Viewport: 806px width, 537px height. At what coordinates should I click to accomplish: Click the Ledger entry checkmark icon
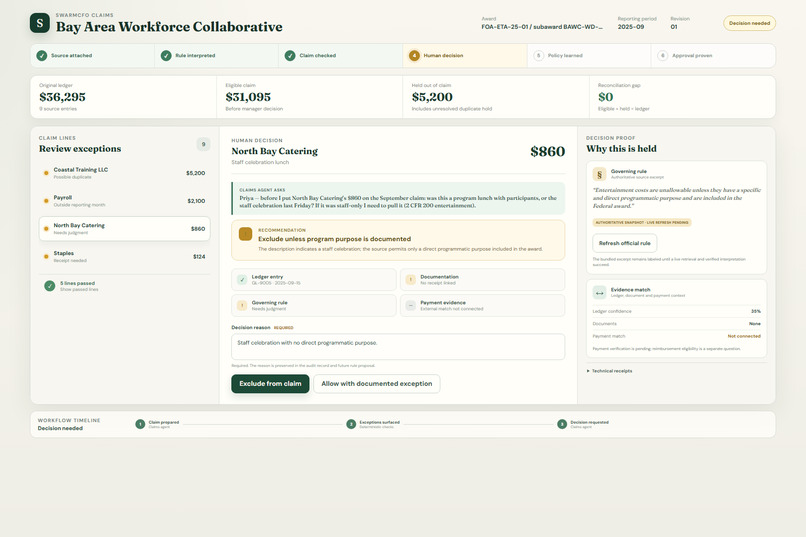242,280
